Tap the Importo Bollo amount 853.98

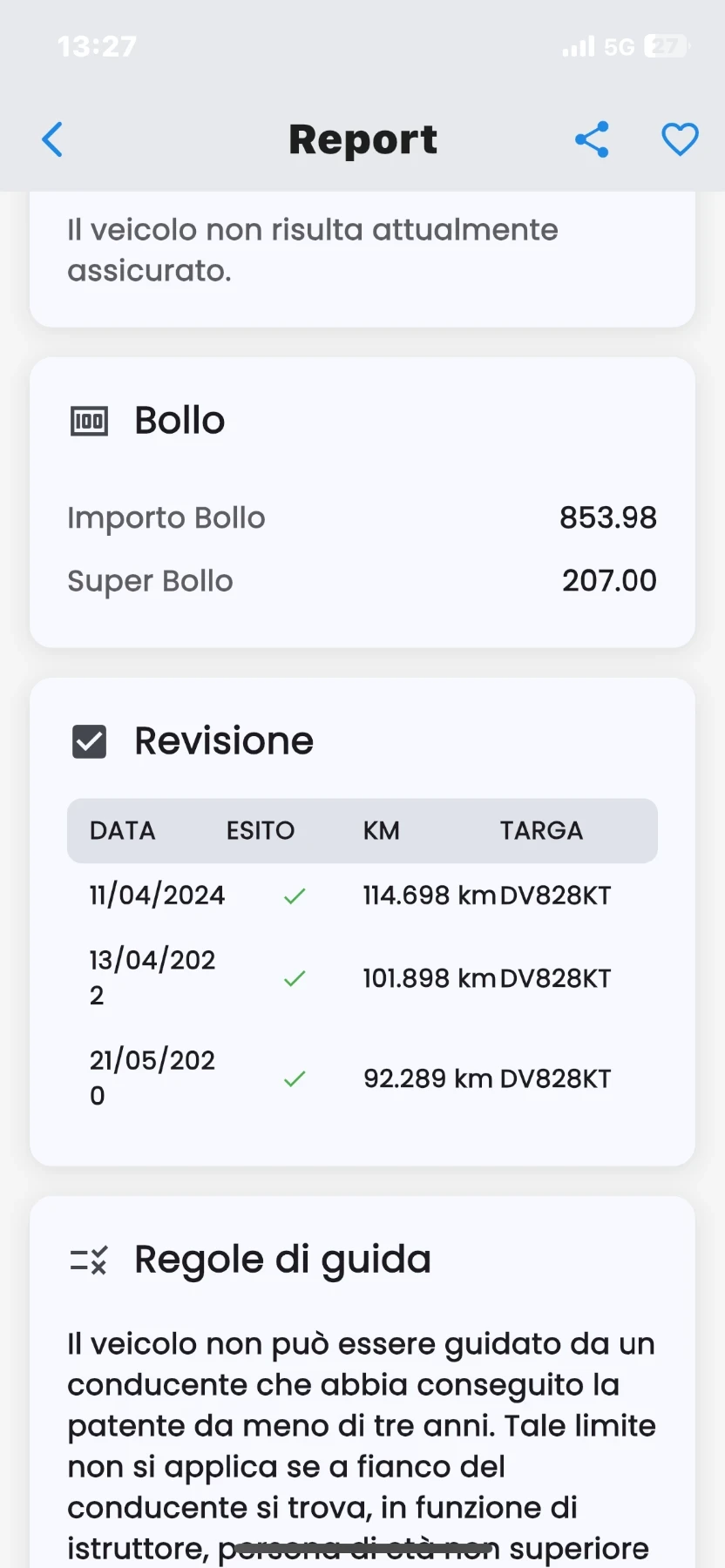tap(608, 517)
